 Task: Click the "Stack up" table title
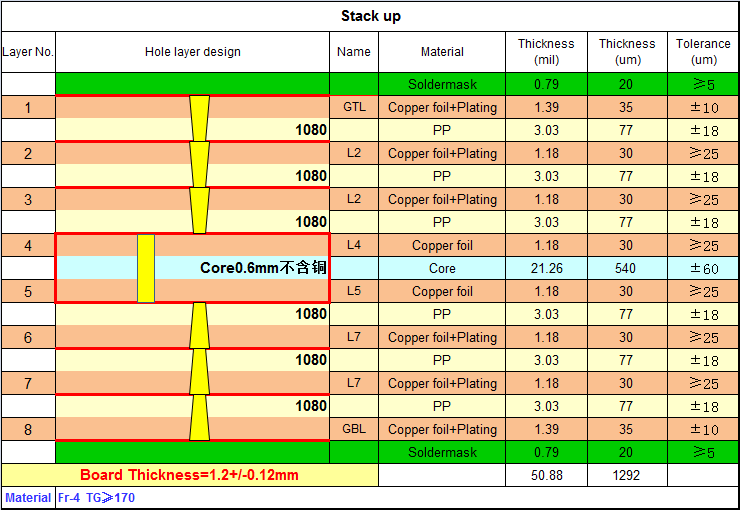[370, 16]
